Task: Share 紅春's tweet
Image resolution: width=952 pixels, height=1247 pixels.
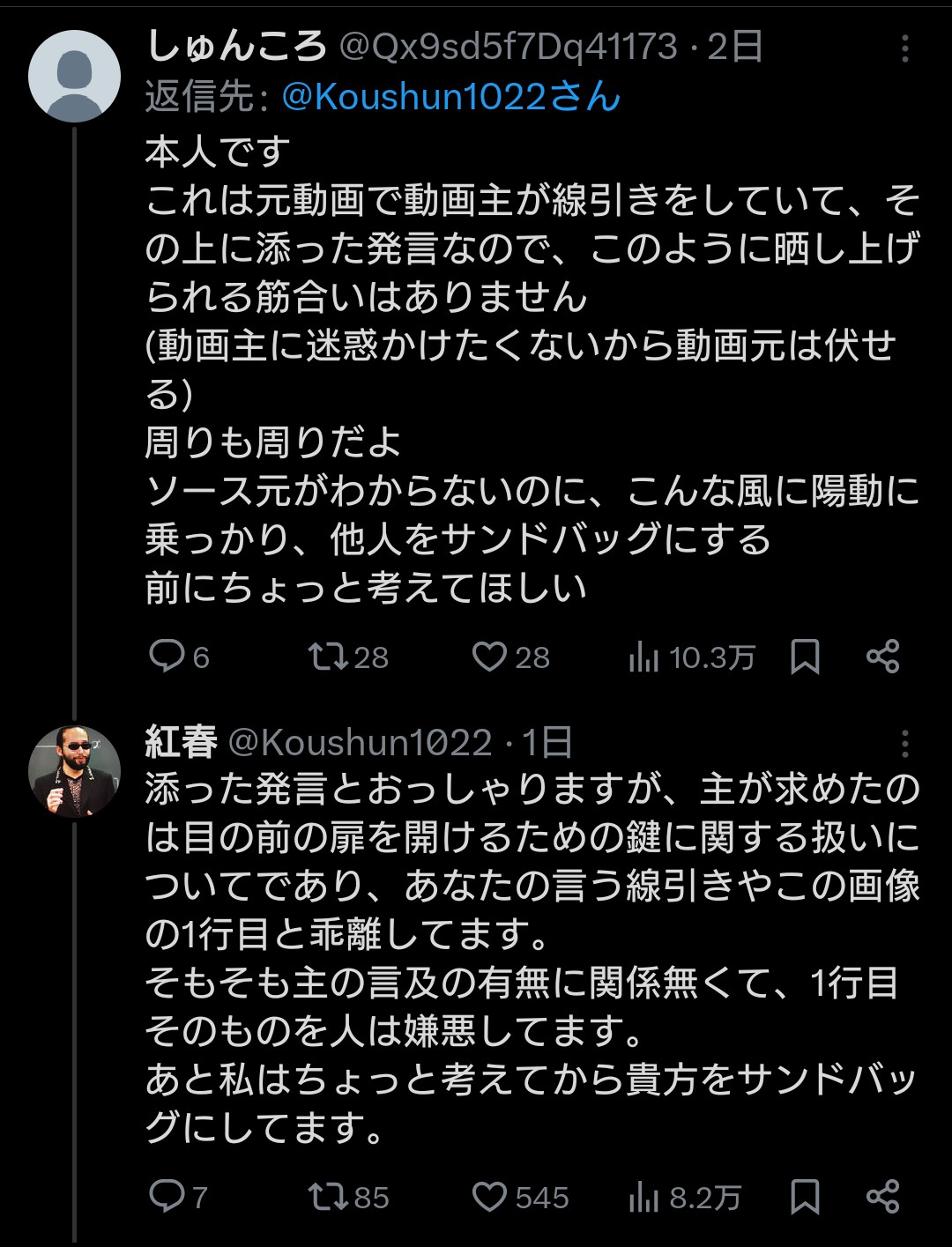Action: tap(882, 1196)
